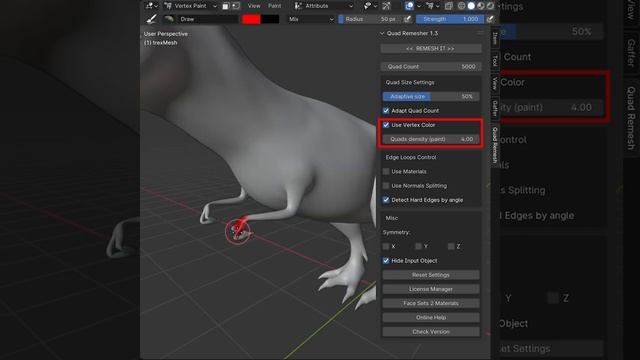Click the Quad Count field
640x360 pixels.
431,67
